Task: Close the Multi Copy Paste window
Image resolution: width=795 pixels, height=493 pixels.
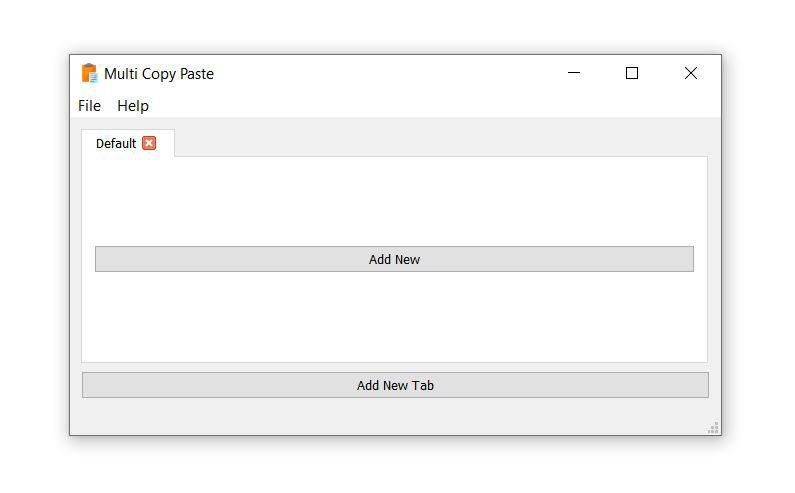Action: click(691, 73)
